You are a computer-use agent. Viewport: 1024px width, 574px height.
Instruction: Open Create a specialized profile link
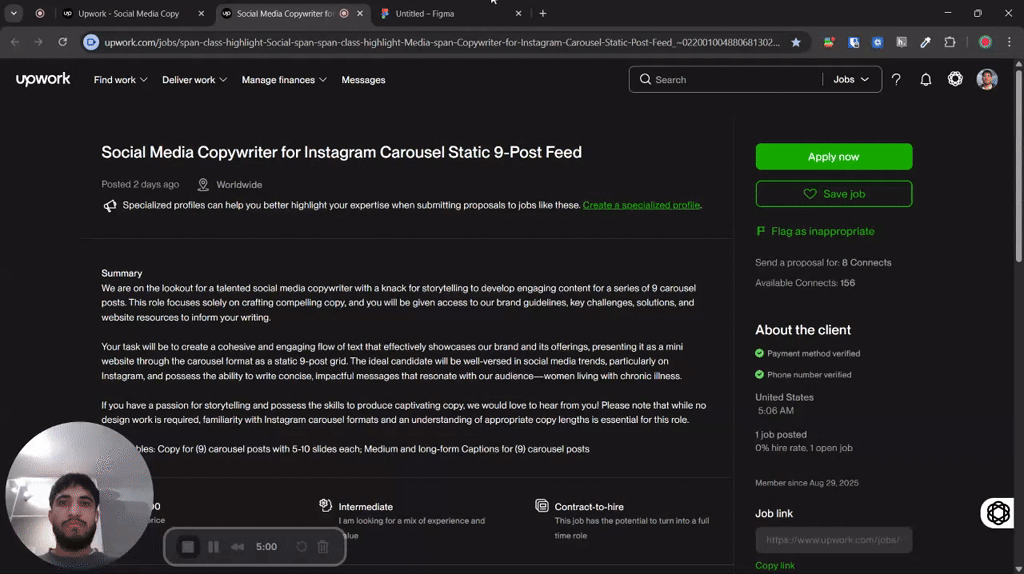click(x=641, y=205)
